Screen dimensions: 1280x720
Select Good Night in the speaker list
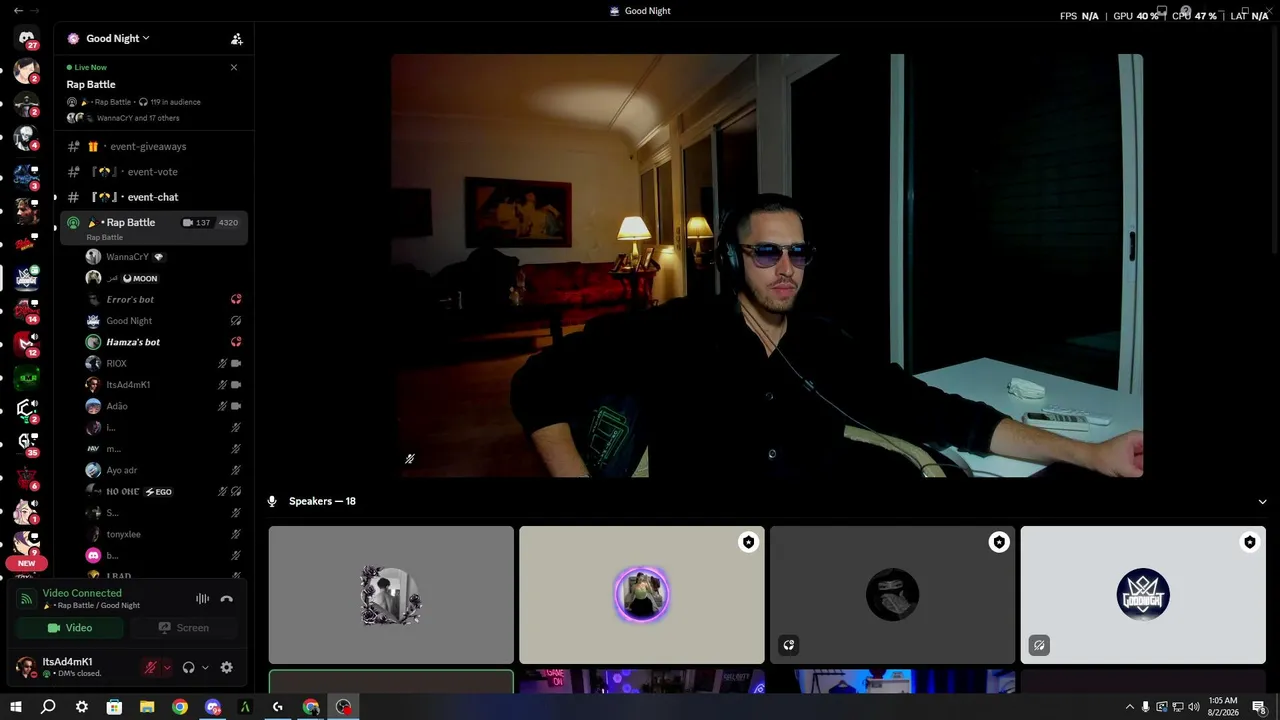(x=164, y=321)
